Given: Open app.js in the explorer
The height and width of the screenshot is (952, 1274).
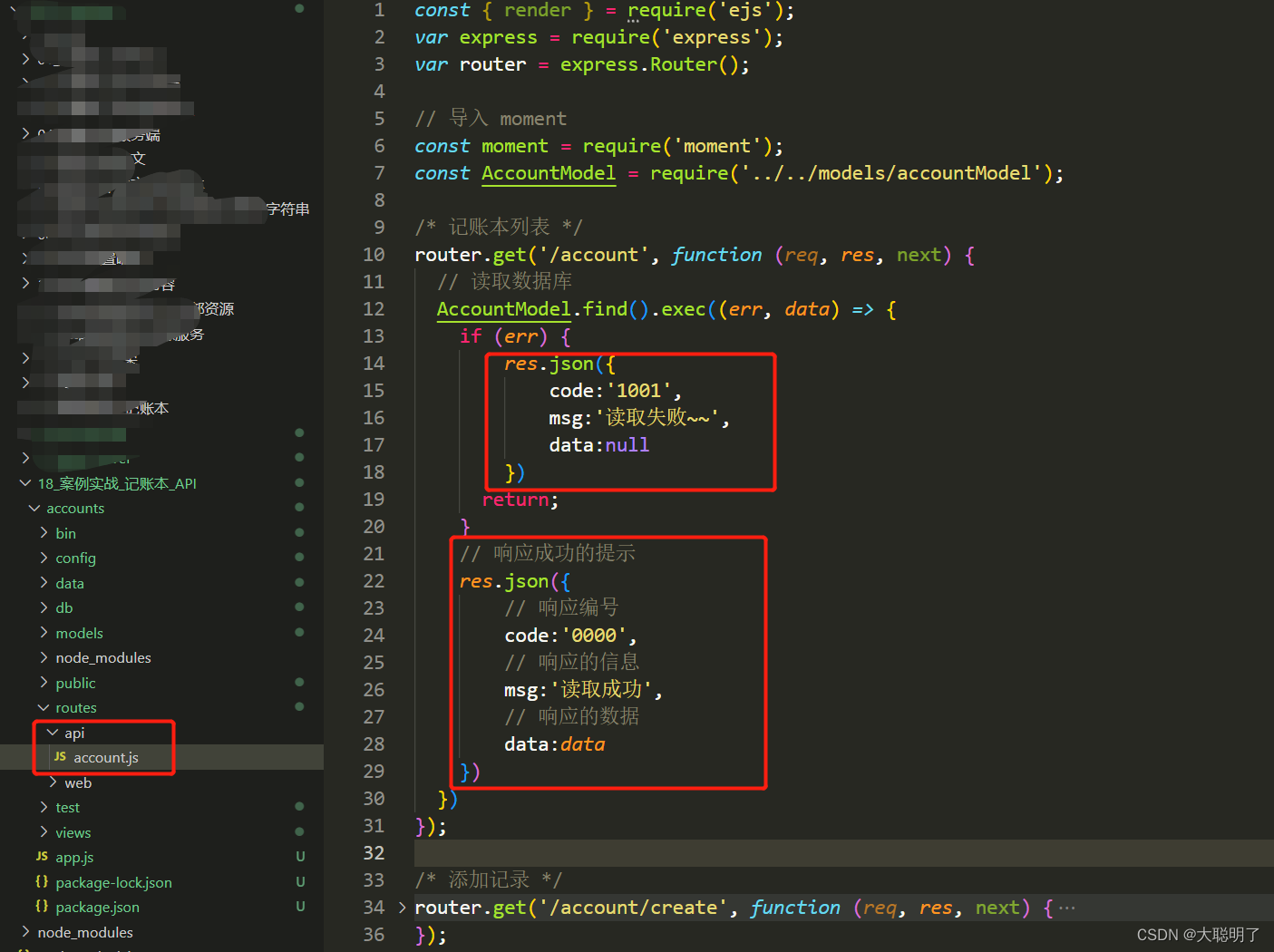Looking at the screenshot, I should (74, 857).
